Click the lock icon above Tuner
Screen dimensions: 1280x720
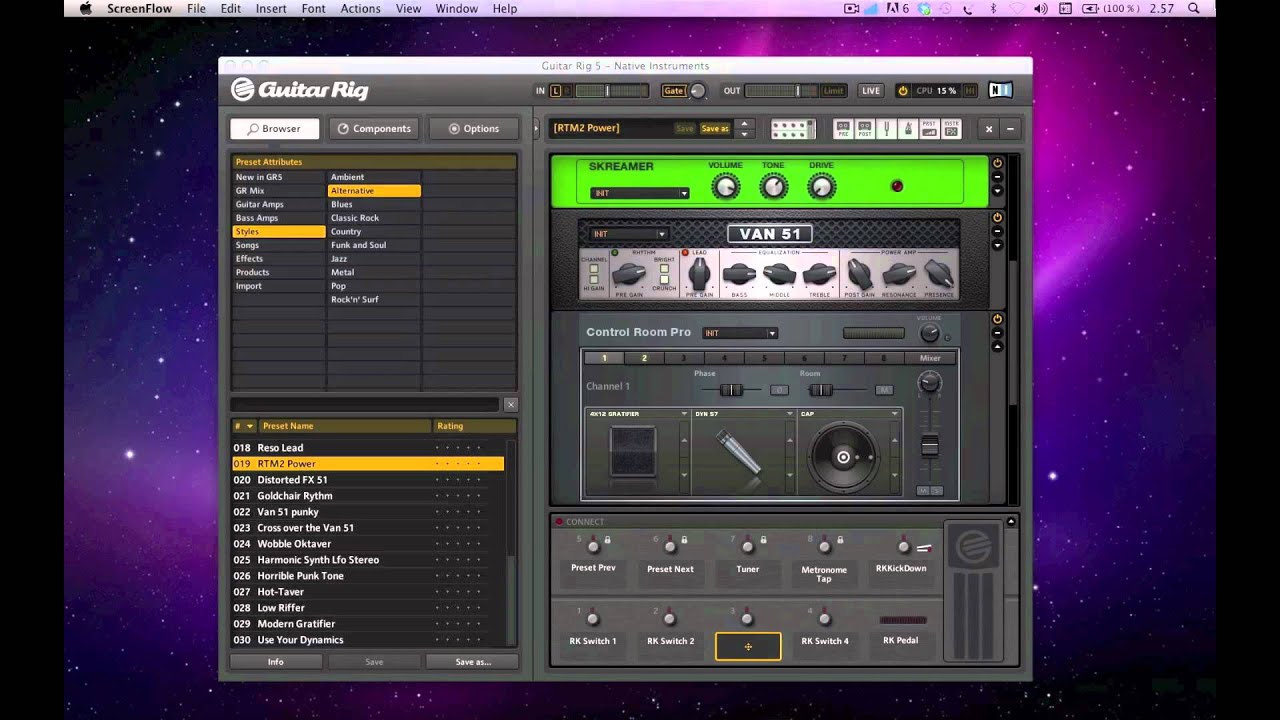coord(763,540)
